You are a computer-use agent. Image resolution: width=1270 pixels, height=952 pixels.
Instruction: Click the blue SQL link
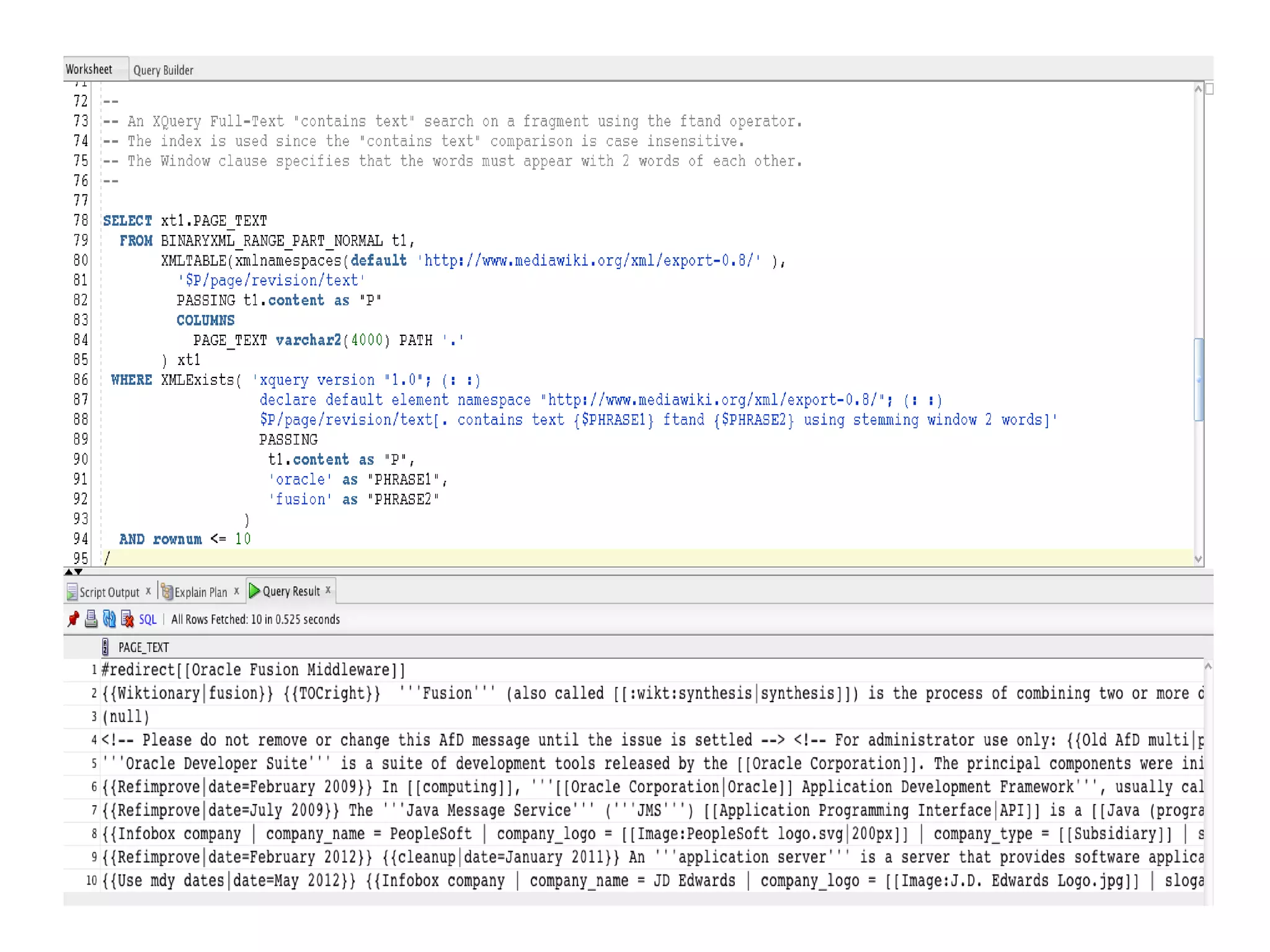click(148, 619)
